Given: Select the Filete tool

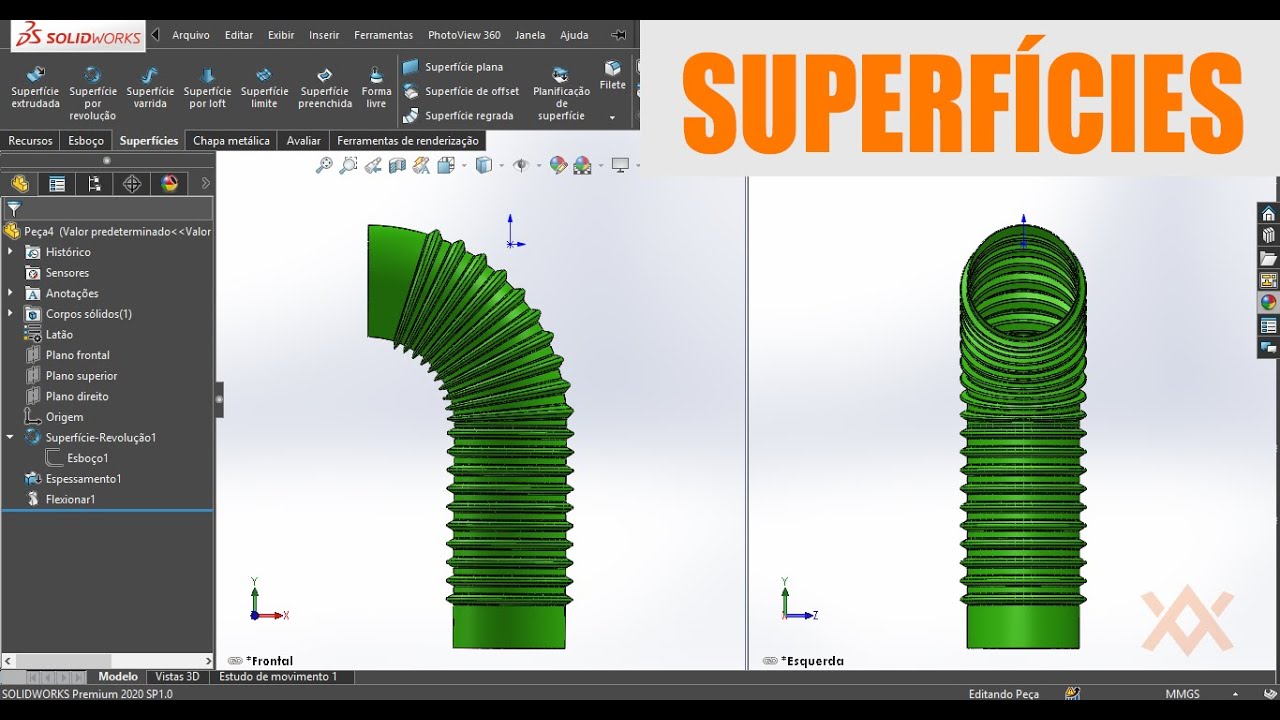Looking at the screenshot, I should click(613, 76).
